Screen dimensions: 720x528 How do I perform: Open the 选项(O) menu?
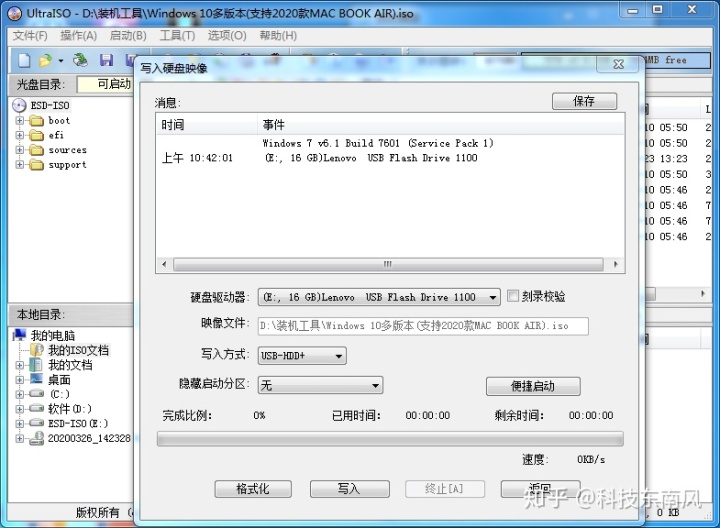click(227, 35)
